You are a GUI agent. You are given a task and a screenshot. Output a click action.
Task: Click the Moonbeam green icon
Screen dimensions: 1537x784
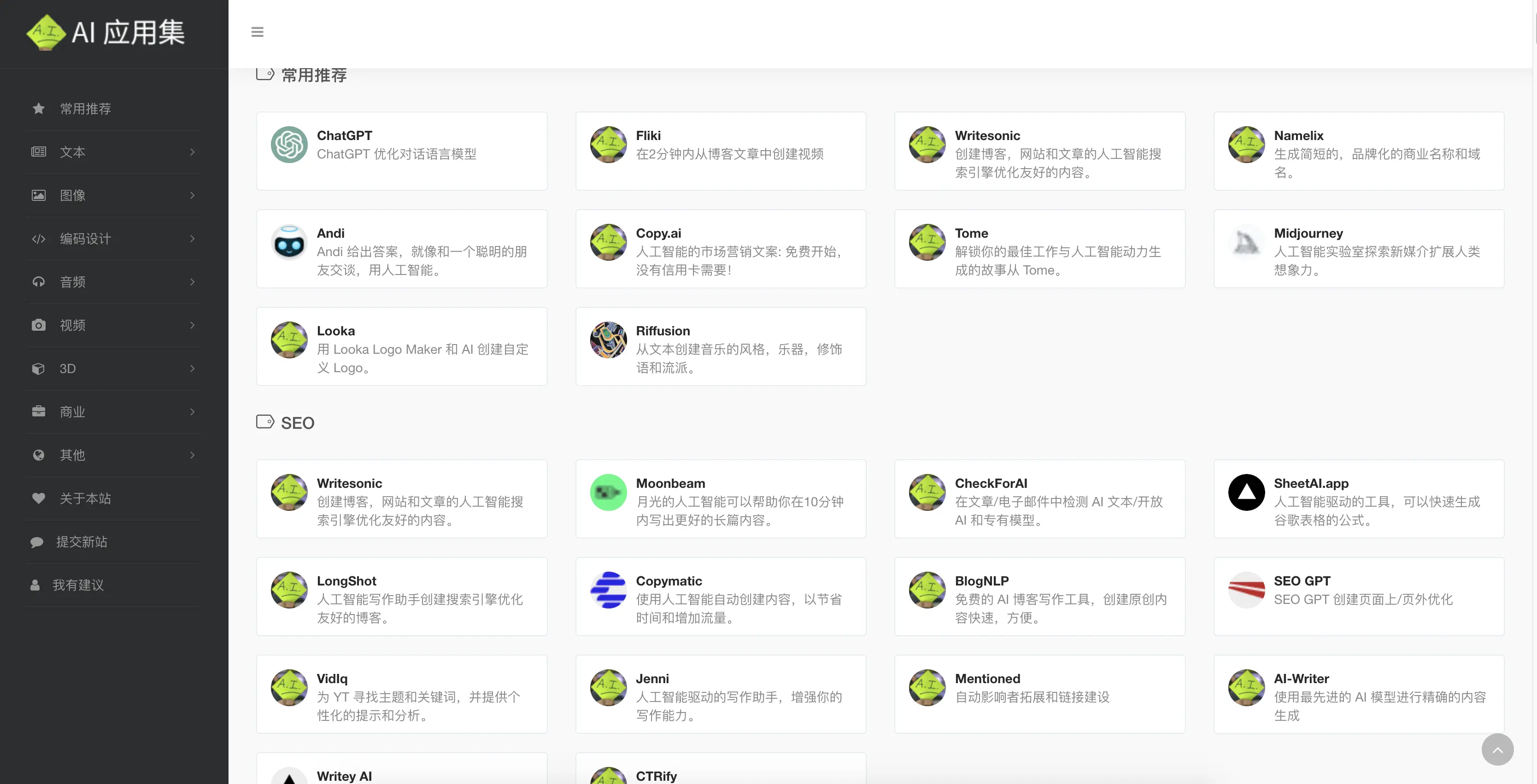608,492
